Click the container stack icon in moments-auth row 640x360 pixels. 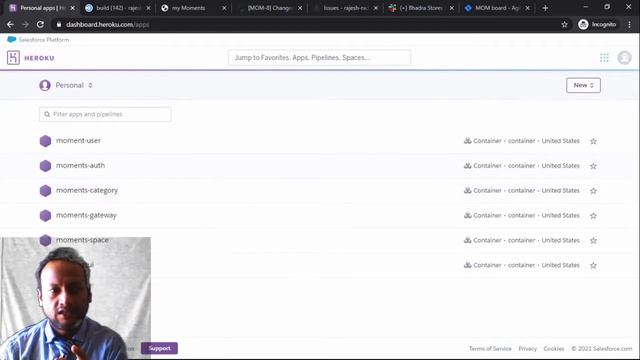coord(467,166)
